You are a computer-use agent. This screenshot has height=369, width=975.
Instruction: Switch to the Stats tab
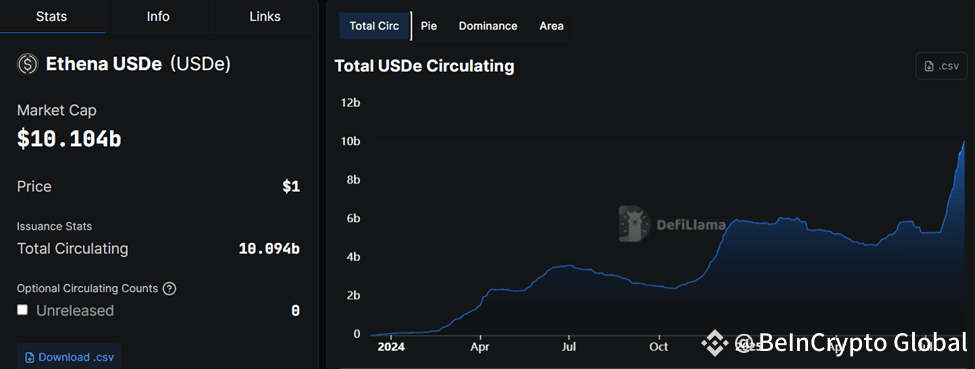52,17
